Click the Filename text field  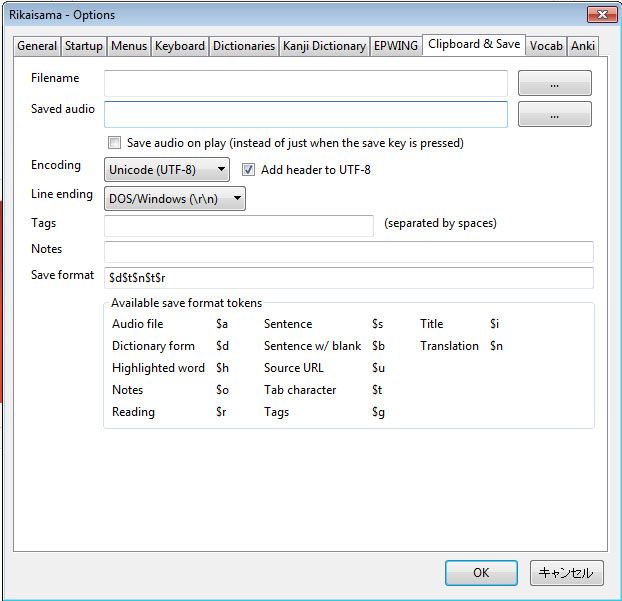[305, 84]
